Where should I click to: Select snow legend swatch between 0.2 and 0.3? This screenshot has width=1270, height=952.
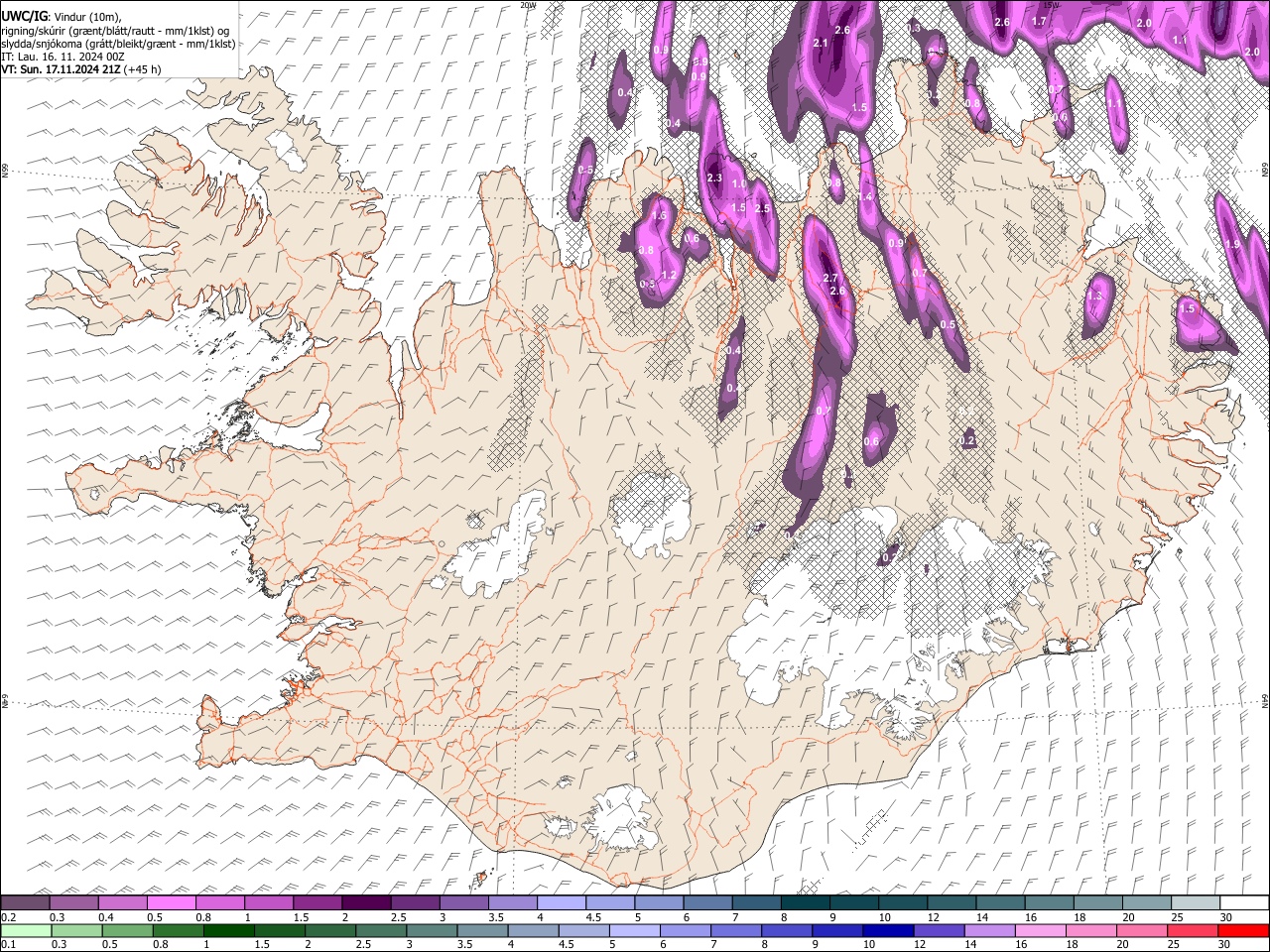click(x=25, y=902)
